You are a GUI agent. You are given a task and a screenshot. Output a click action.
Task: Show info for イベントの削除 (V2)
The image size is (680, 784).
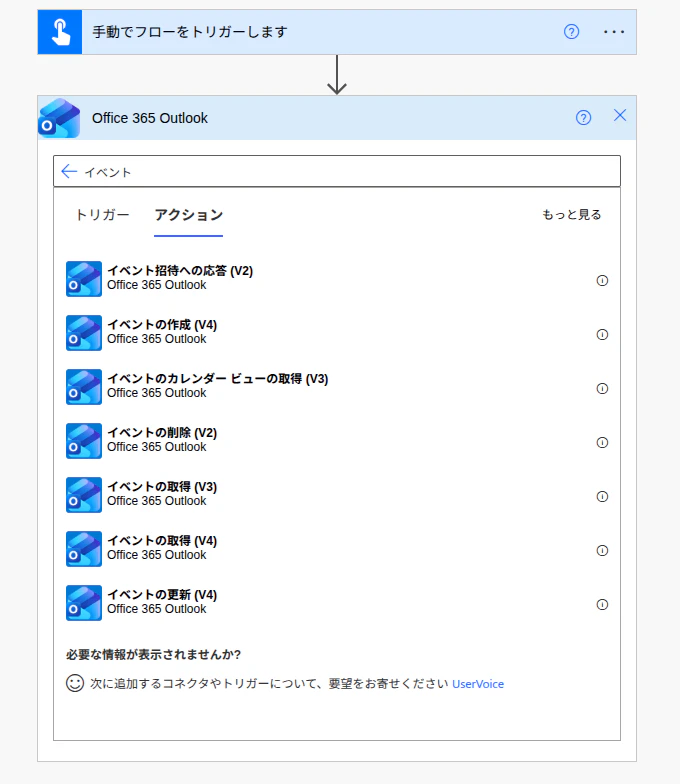coord(602,442)
